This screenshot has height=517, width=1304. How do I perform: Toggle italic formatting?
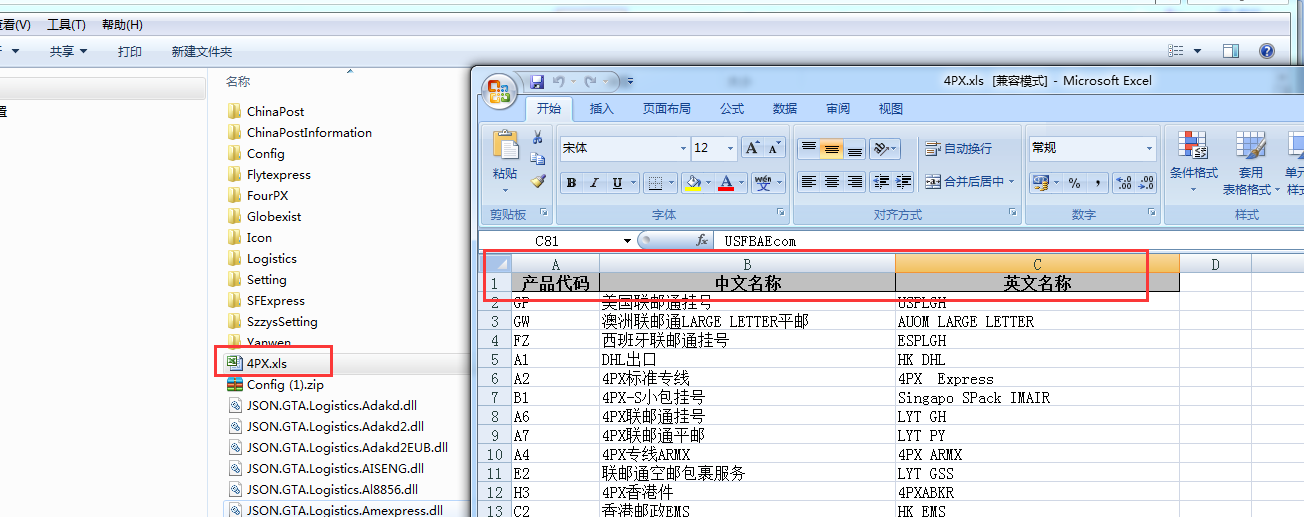point(594,182)
